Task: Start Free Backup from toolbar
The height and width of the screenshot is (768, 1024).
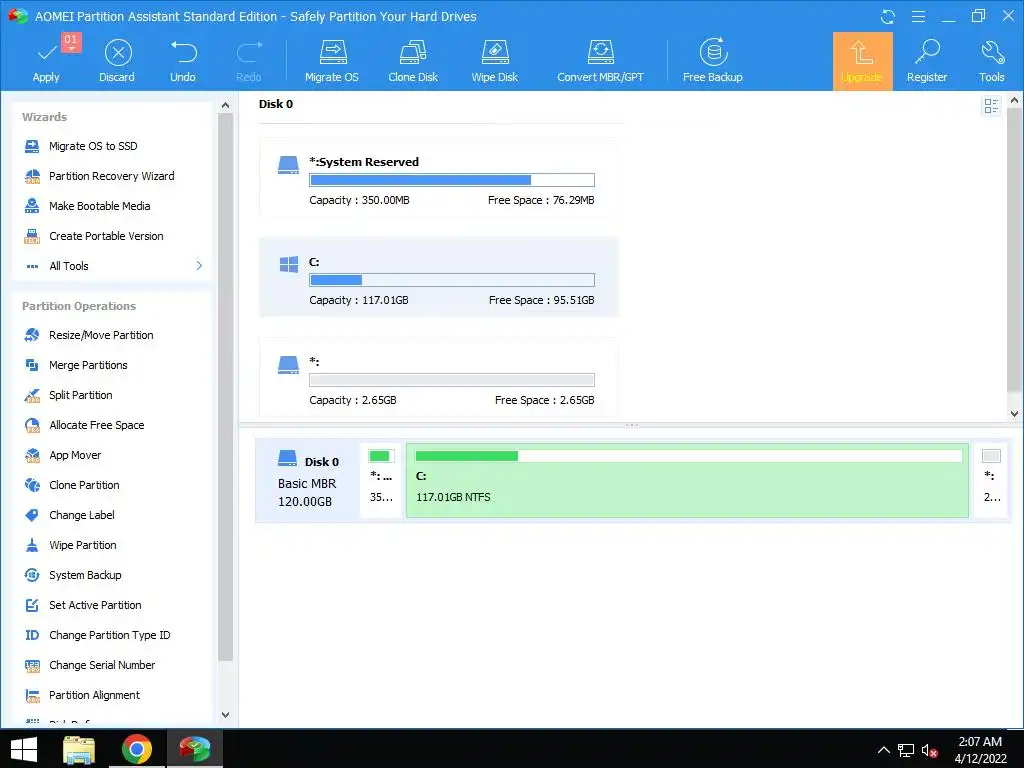Action: 712,61
